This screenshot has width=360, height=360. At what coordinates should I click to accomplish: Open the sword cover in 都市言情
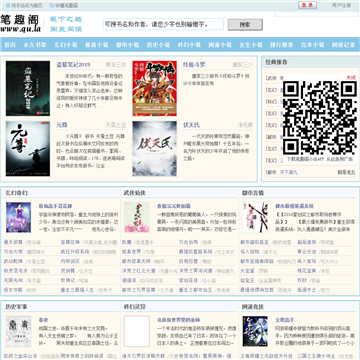255,217
